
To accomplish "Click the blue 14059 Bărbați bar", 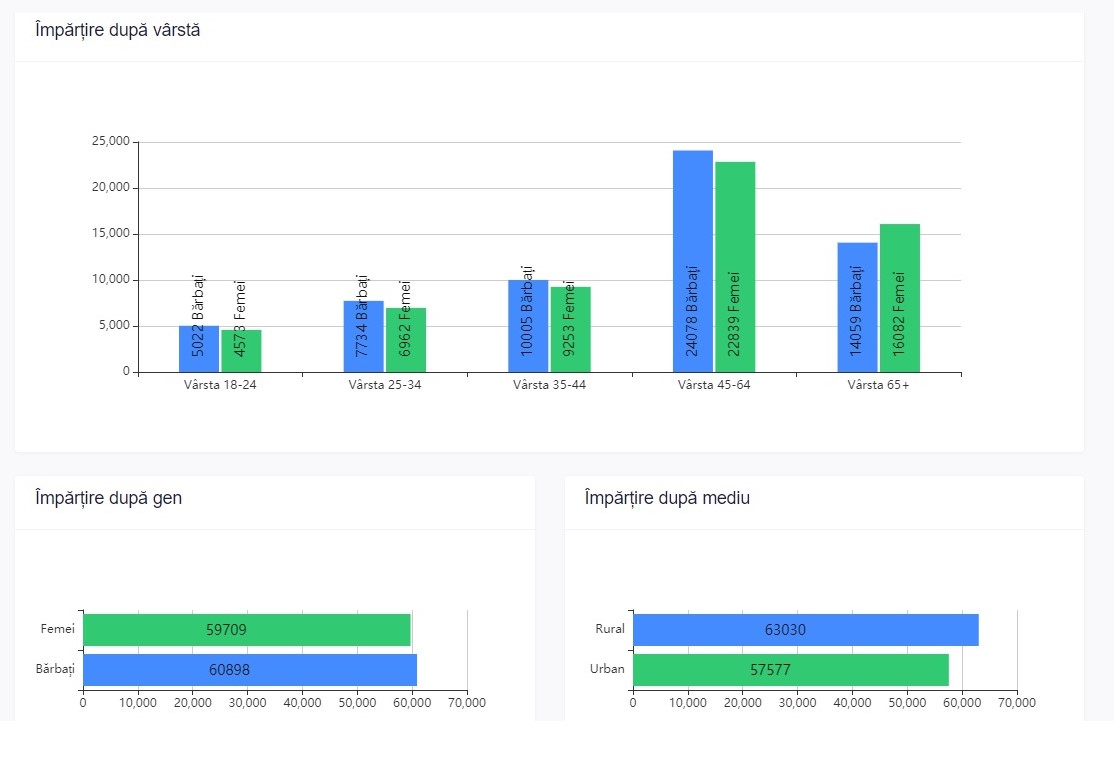I will [x=858, y=308].
